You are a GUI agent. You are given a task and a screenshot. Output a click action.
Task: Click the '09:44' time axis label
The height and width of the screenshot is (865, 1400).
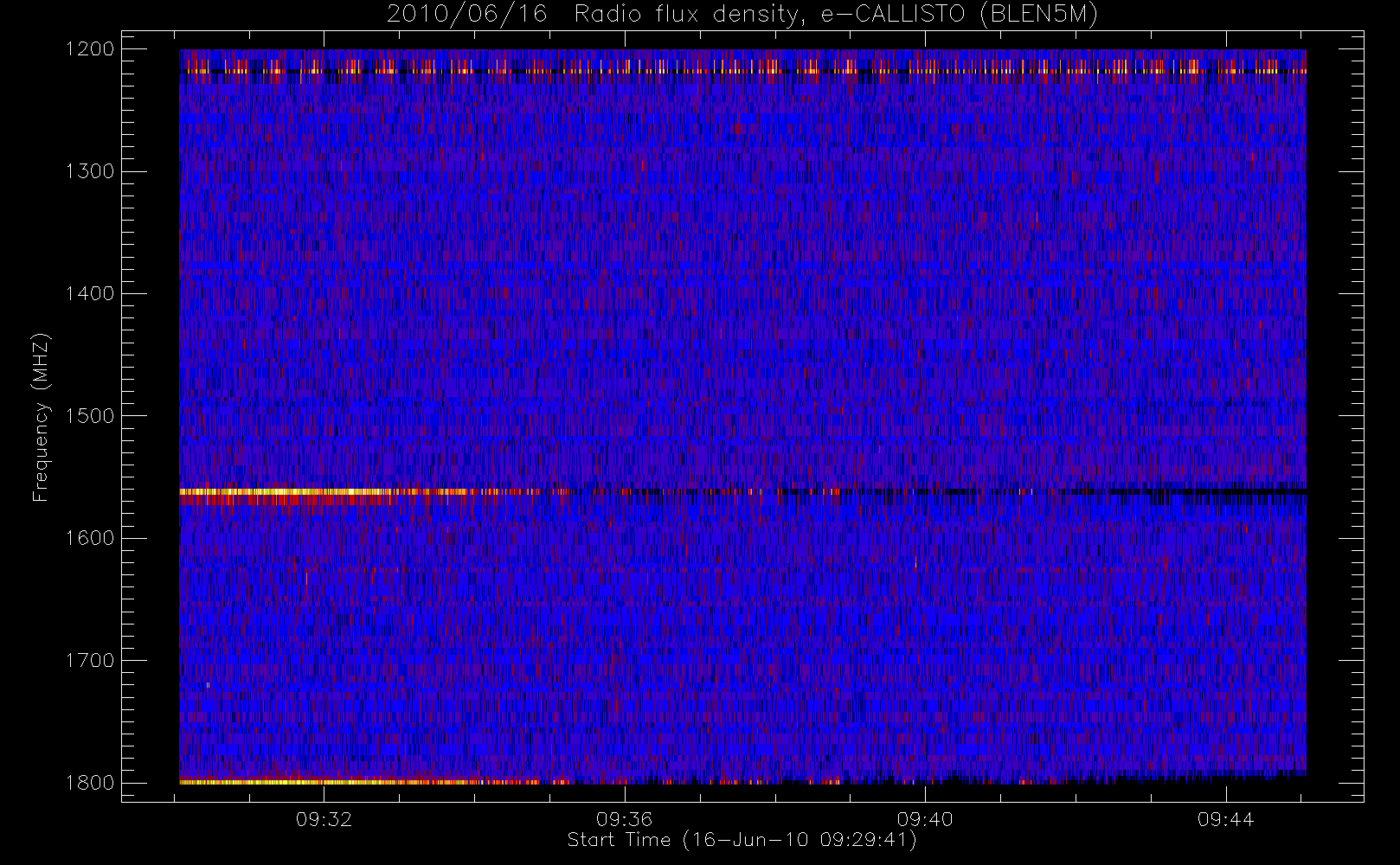(1225, 820)
